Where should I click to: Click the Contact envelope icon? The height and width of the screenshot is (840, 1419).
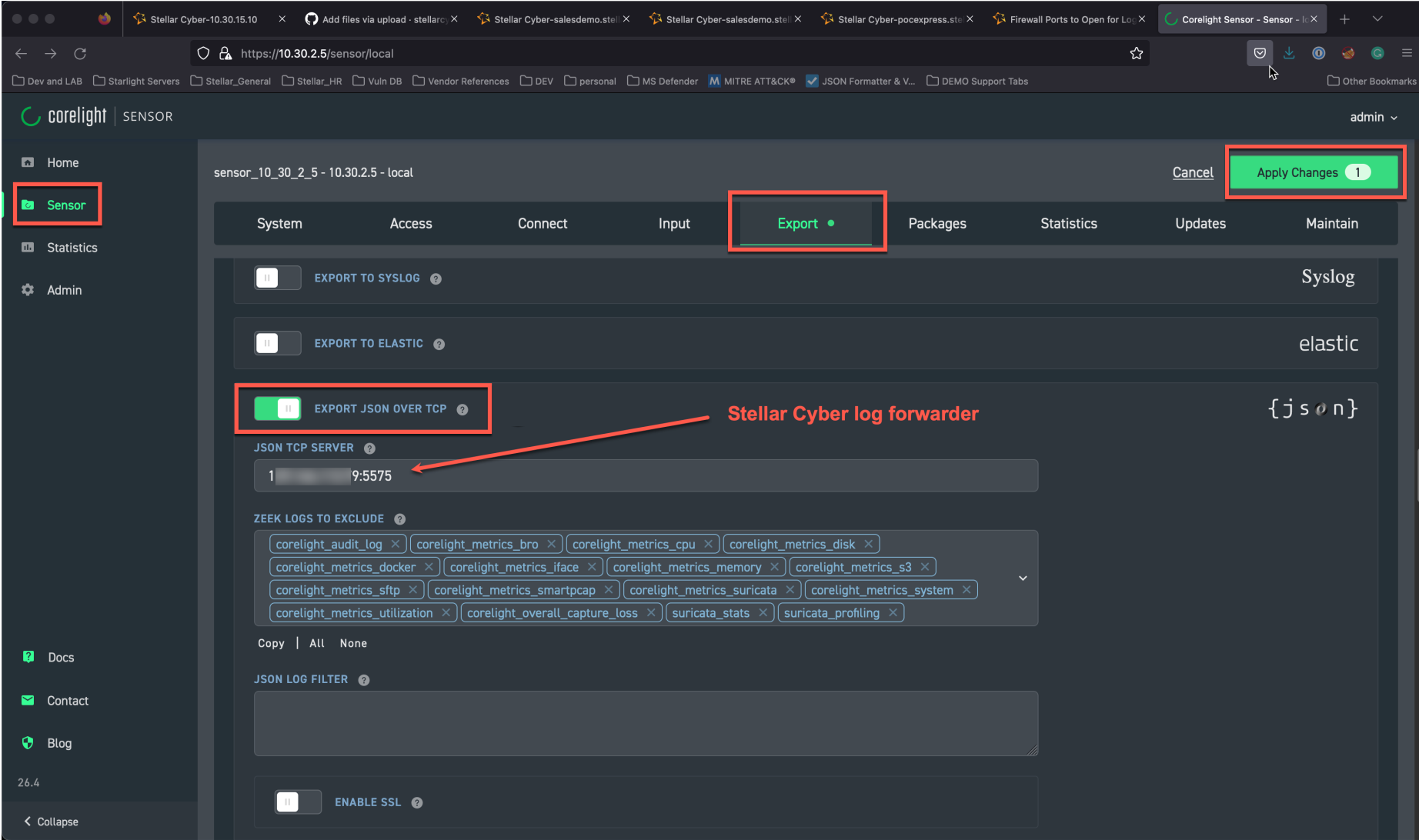tap(28, 700)
